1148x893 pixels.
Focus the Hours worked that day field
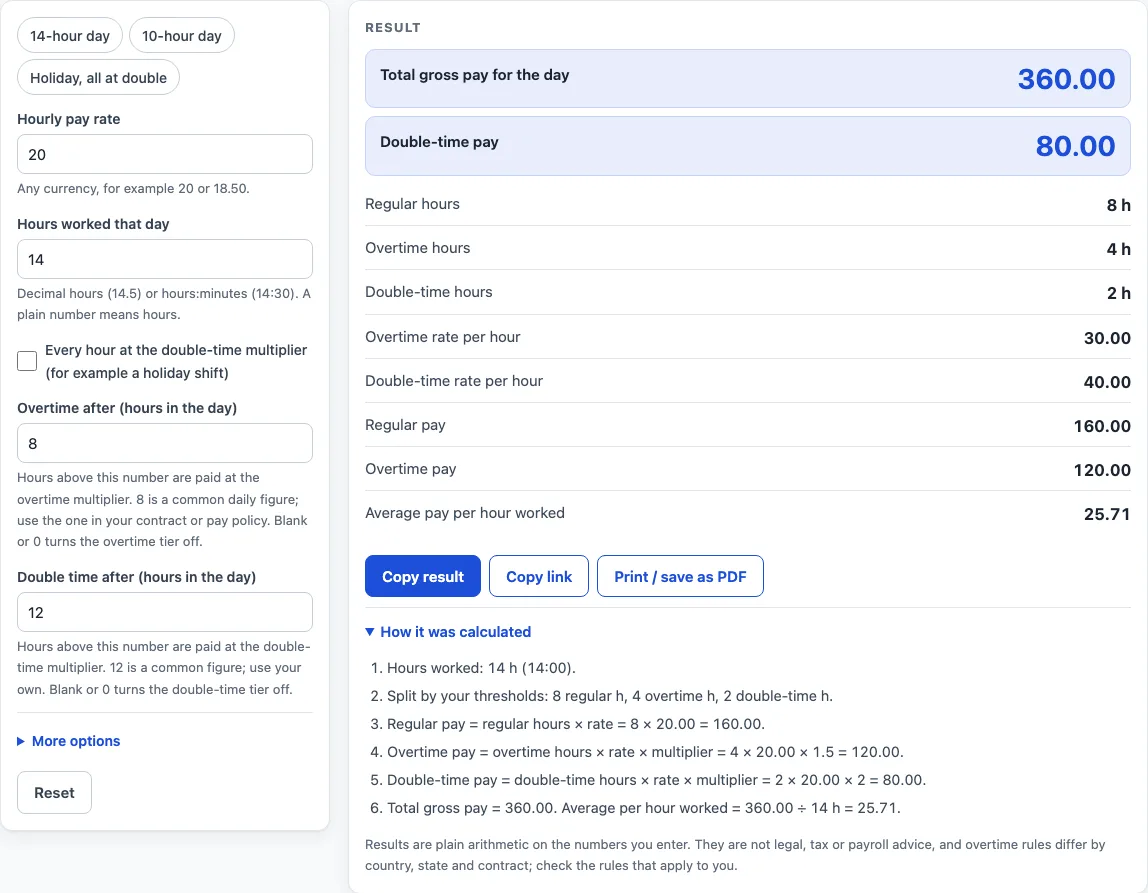click(x=165, y=259)
